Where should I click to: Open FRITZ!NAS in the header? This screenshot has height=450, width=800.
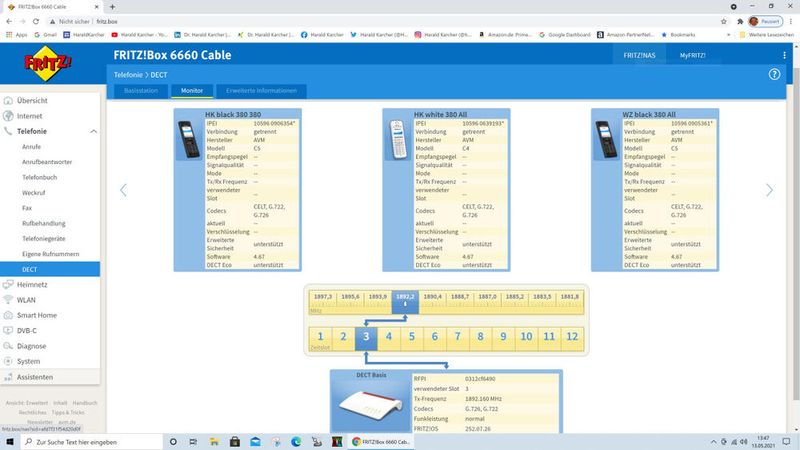click(639, 55)
